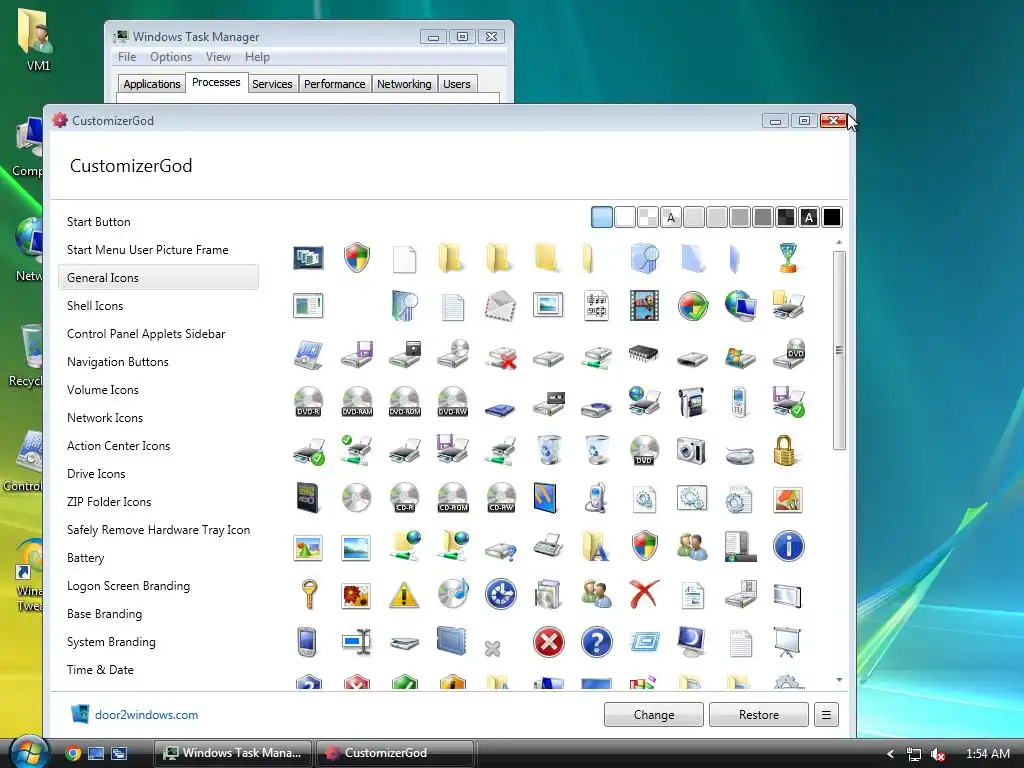This screenshot has height=768, width=1024.
Task: Select the blue question mark help icon
Action: [x=596, y=642]
